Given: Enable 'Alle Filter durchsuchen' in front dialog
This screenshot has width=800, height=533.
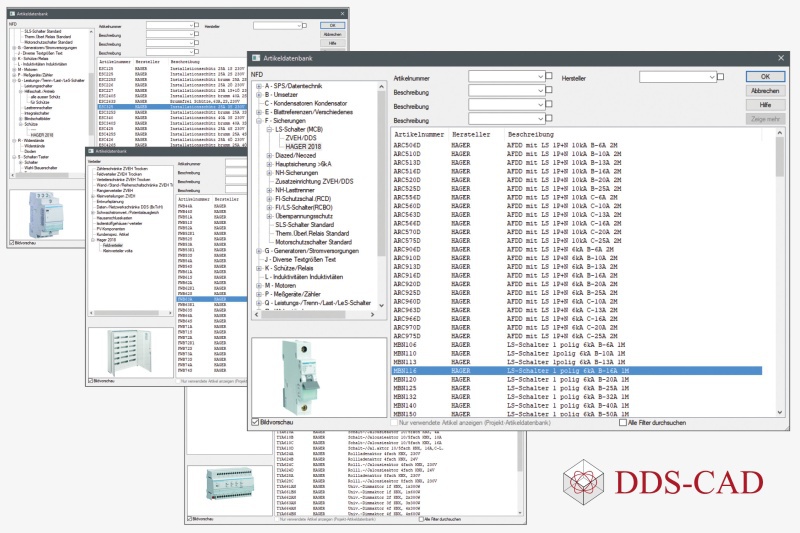Looking at the screenshot, I should click(x=622, y=423).
